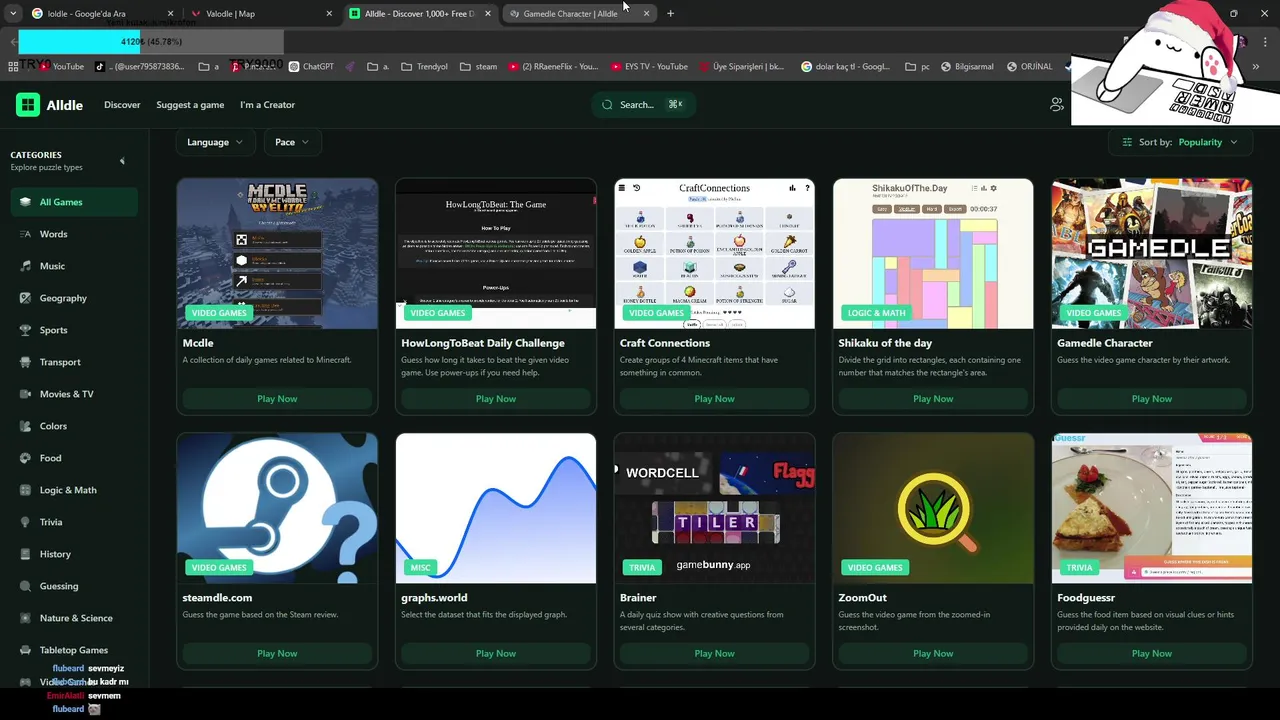Click inside the Search input field
Image resolution: width=1280 pixels, height=720 pixels.
[x=643, y=105]
